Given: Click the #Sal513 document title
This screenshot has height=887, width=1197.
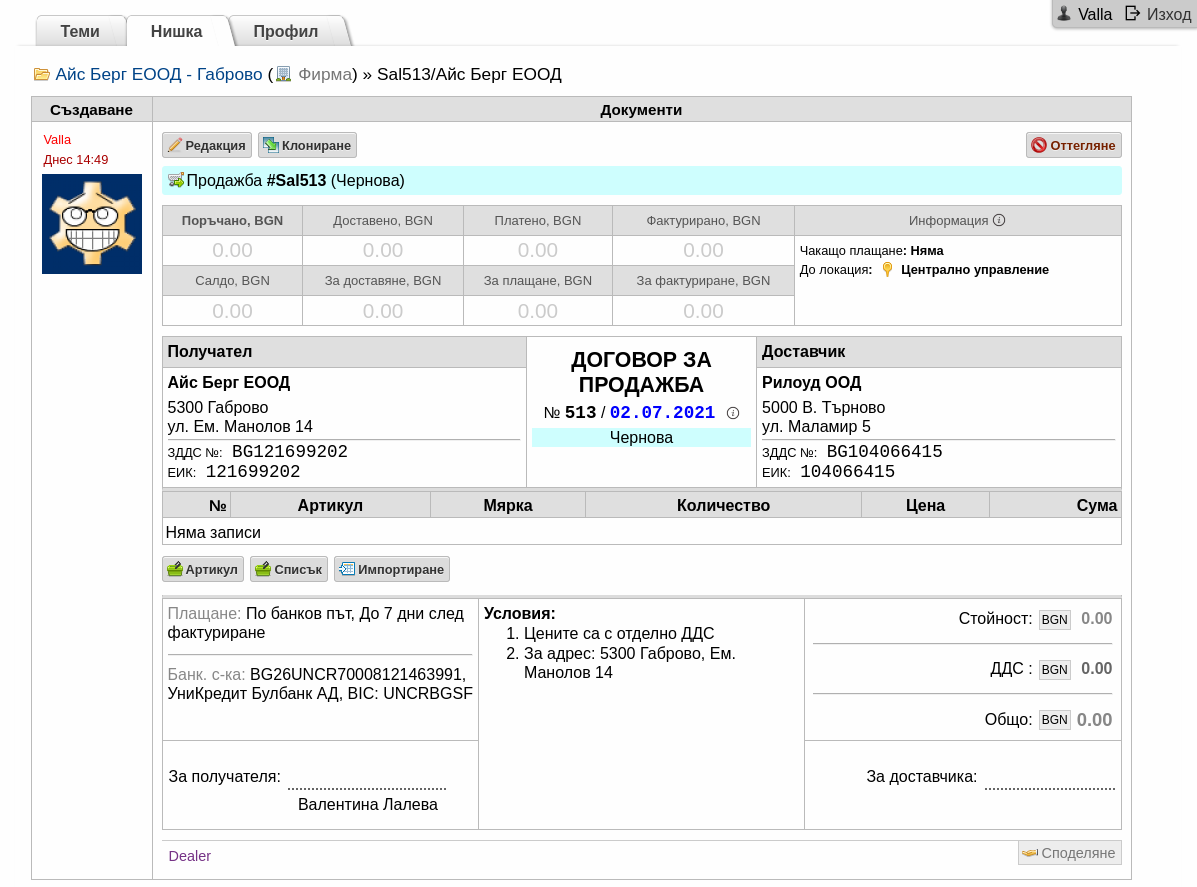Looking at the screenshot, I should tap(296, 181).
